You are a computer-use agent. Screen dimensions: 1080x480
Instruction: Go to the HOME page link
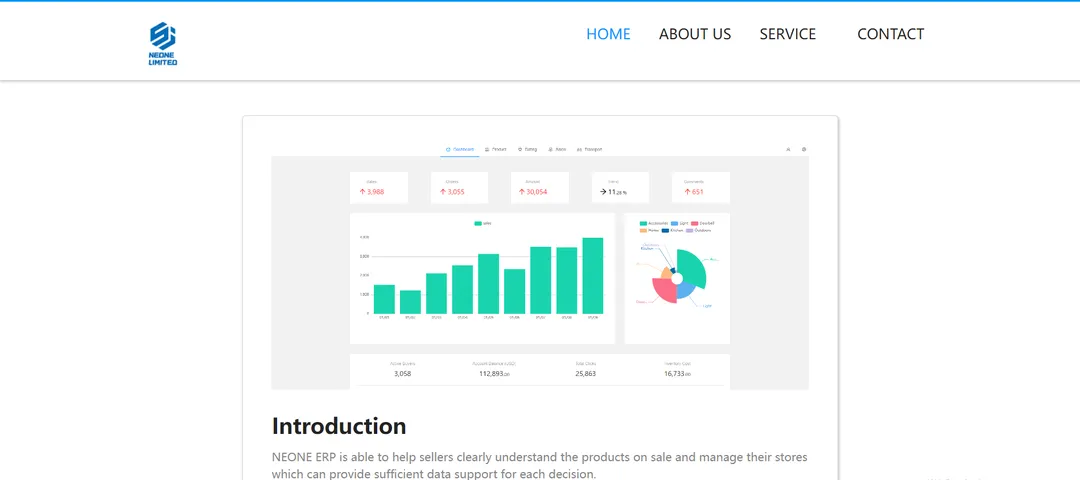tap(608, 34)
